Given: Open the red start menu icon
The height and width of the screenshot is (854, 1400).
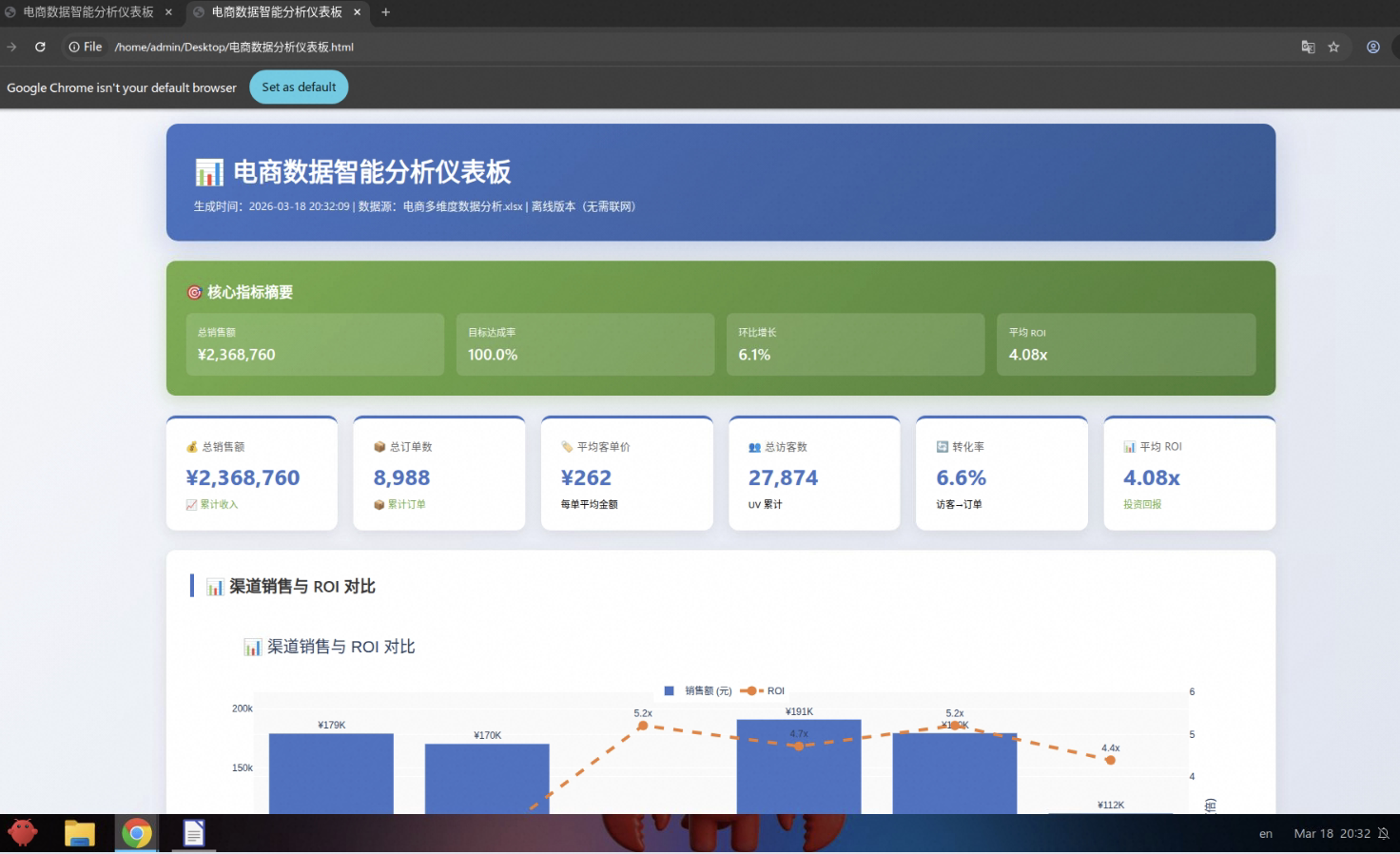Looking at the screenshot, I should 23,834.
